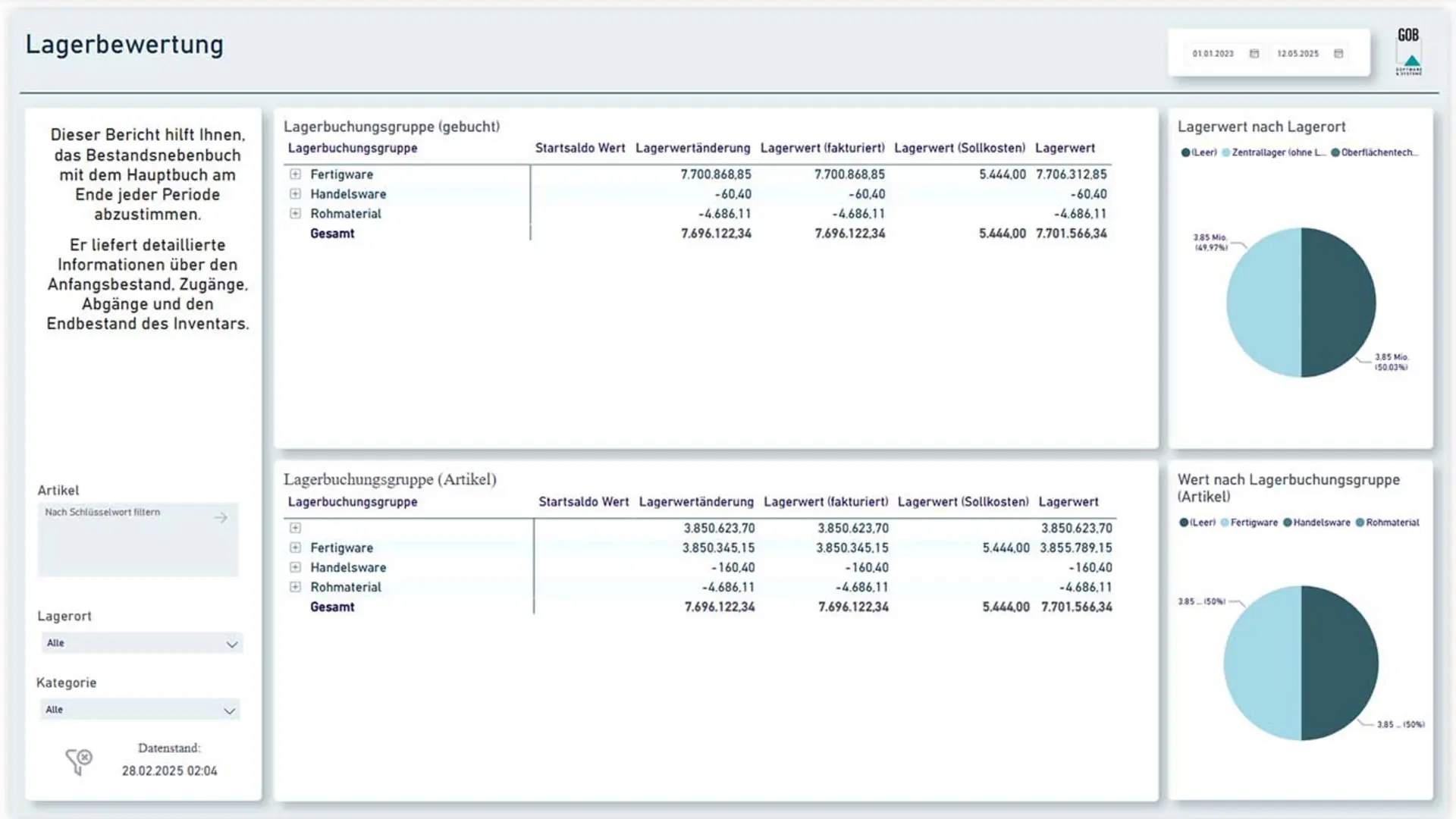Click value 3.855.789,15 in Artikel table
The image size is (1456, 819).
point(1075,548)
